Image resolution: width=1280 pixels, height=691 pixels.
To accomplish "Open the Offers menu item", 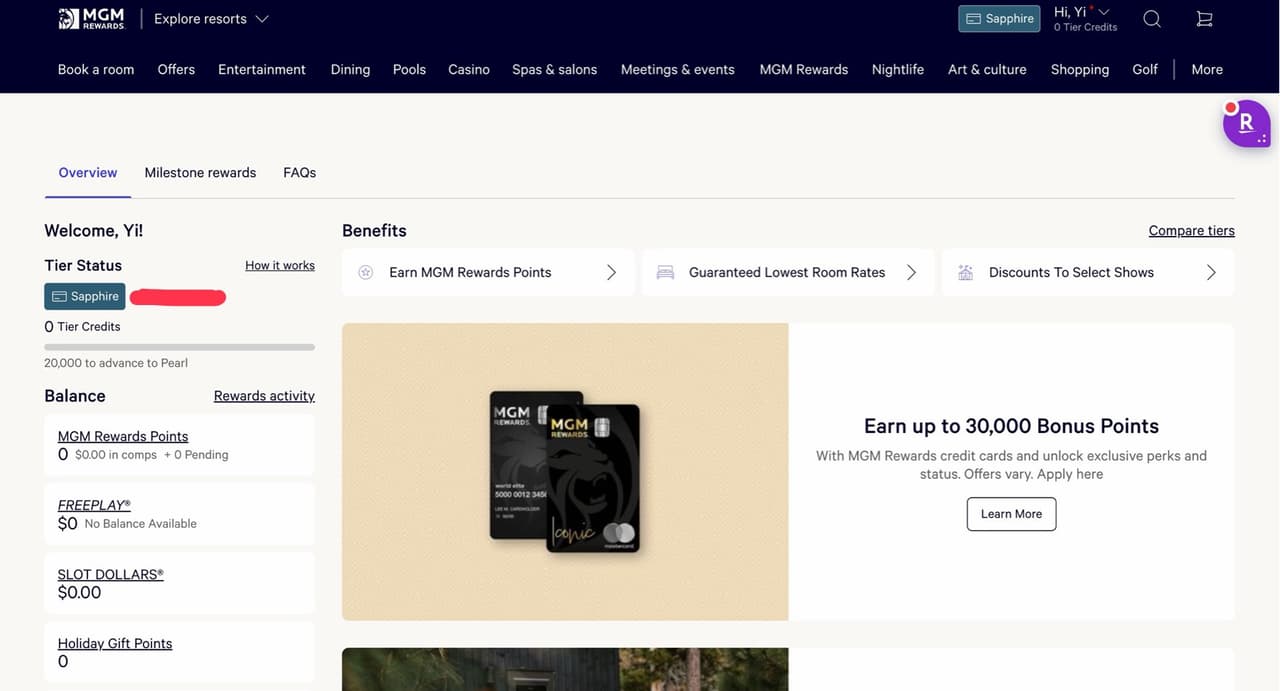I will [x=176, y=69].
